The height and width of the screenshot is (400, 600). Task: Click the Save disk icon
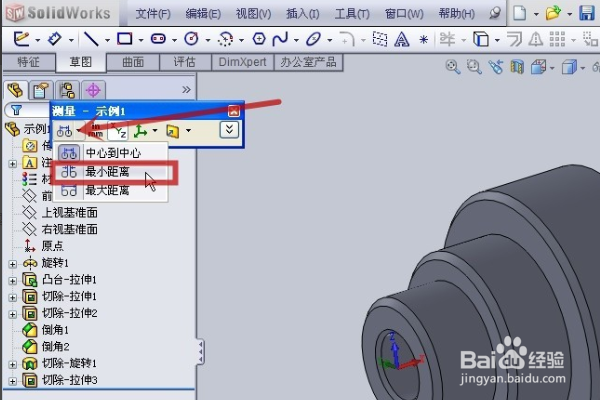(x=587, y=13)
